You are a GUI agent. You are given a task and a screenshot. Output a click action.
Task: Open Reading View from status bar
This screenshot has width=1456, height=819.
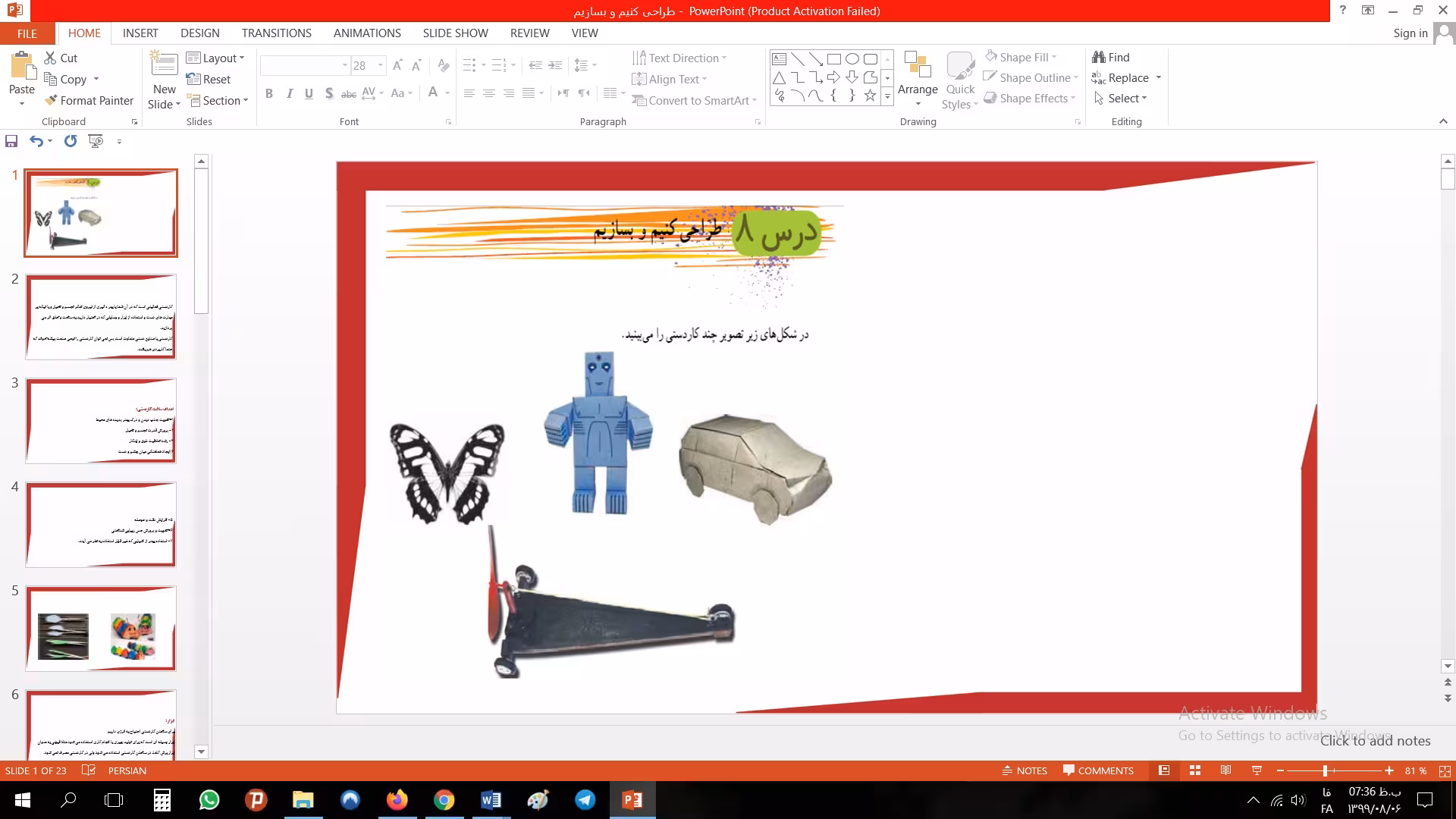pyautogui.click(x=1225, y=770)
